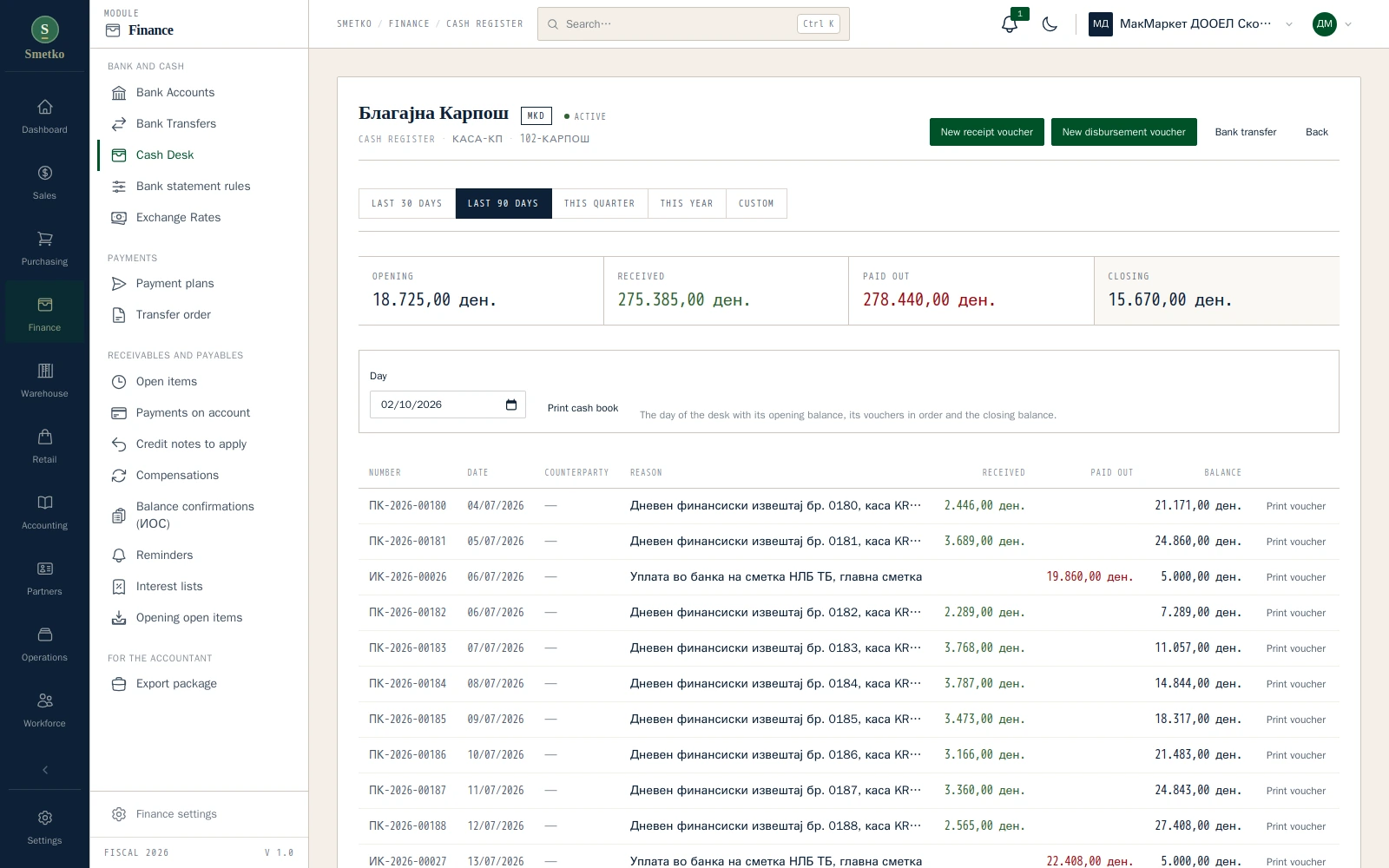Viewport: 1389px width, 868px height.
Task: Go to Sales module icon
Action: click(x=44, y=173)
